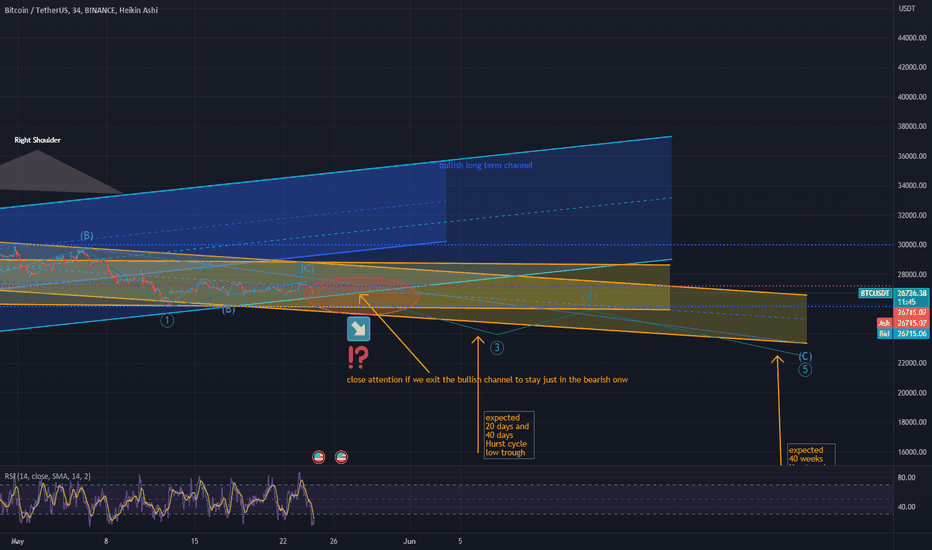Click the May date label on time axis
The height and width of the screenshot is (550, 932).
(17, 542)
